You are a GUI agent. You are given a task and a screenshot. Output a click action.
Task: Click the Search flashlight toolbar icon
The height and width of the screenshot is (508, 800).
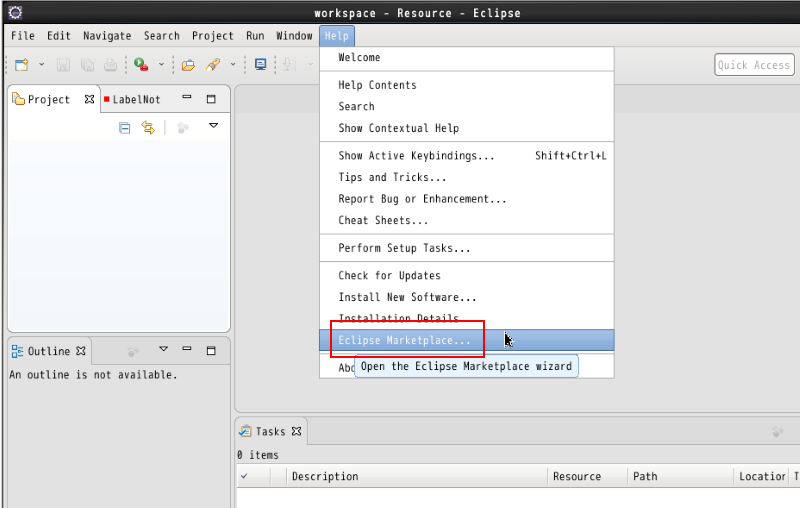(x=213, y=65)
